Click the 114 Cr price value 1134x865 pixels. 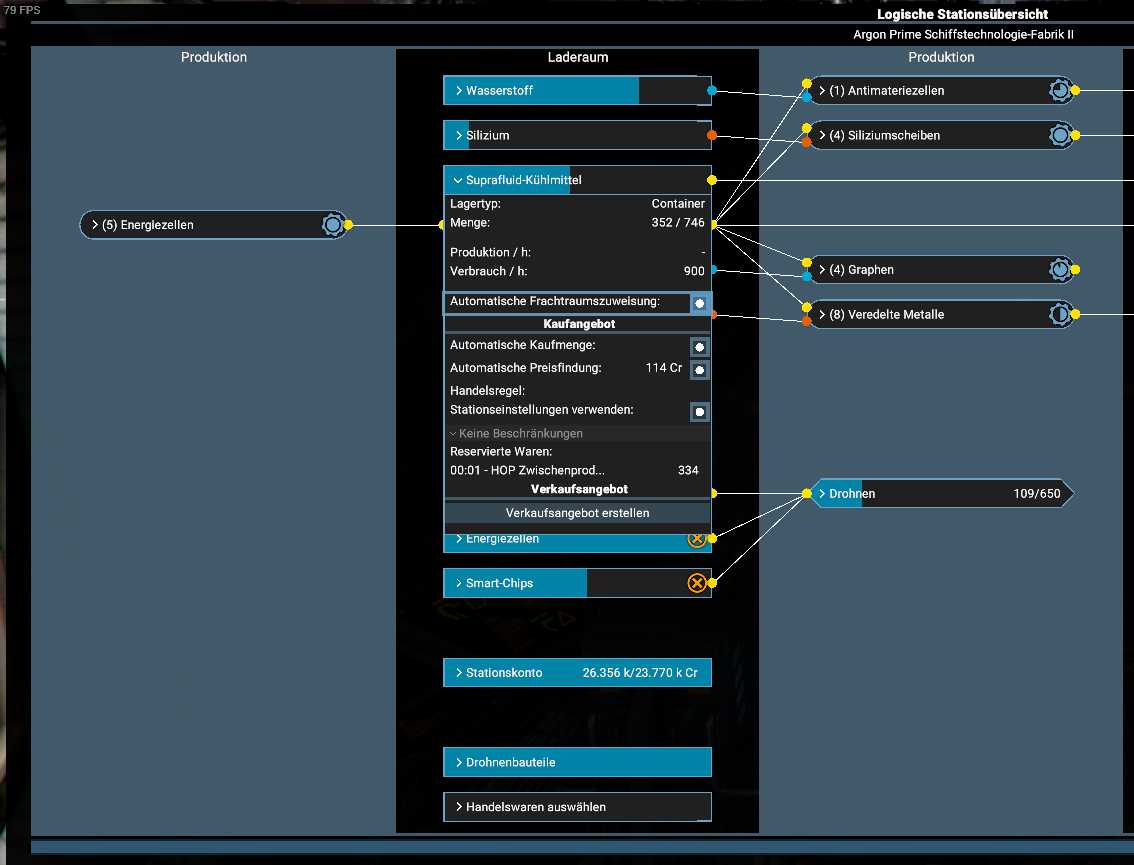point(664,368)
